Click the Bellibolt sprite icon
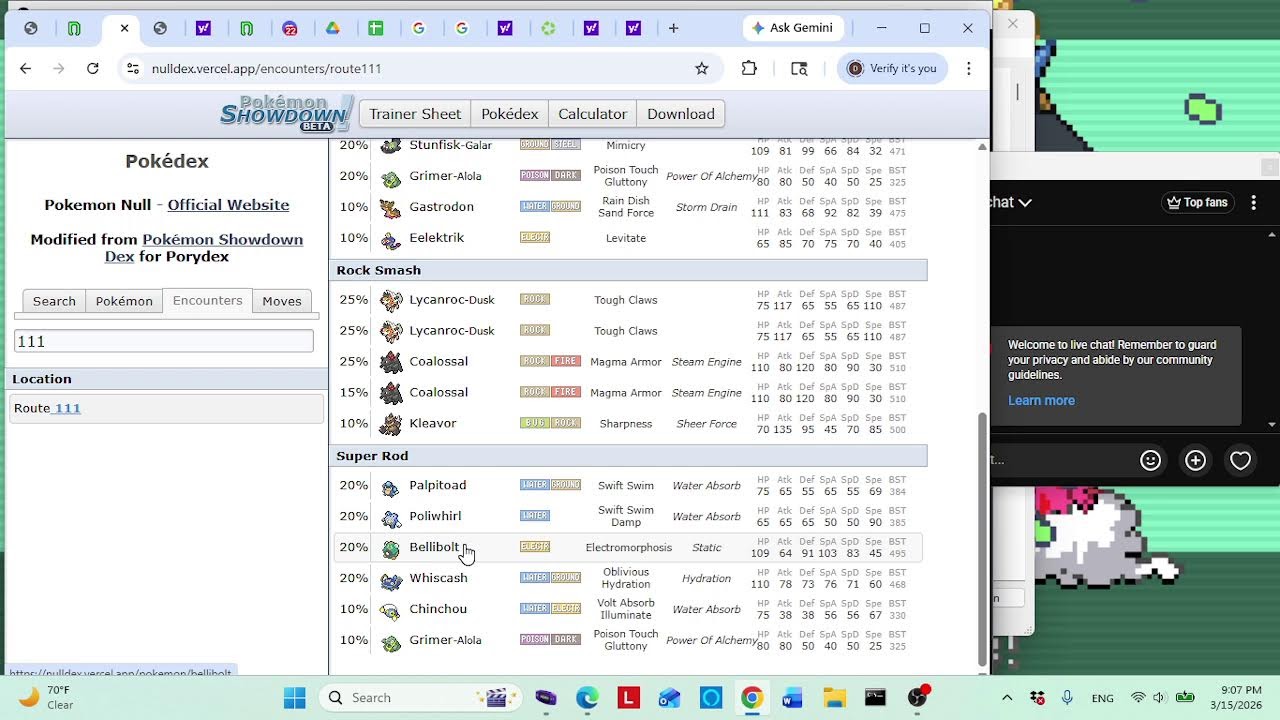The height and width of the screenshot is (720, 1280). click(x=391, y=548)
